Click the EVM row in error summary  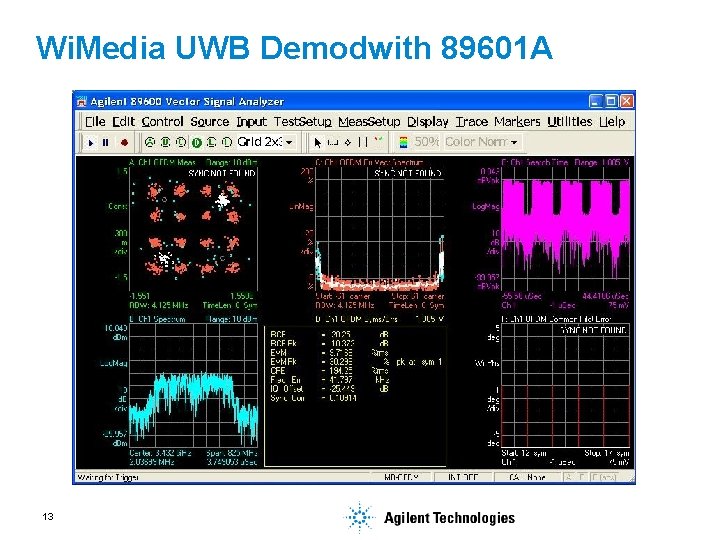tap(330, 353)
